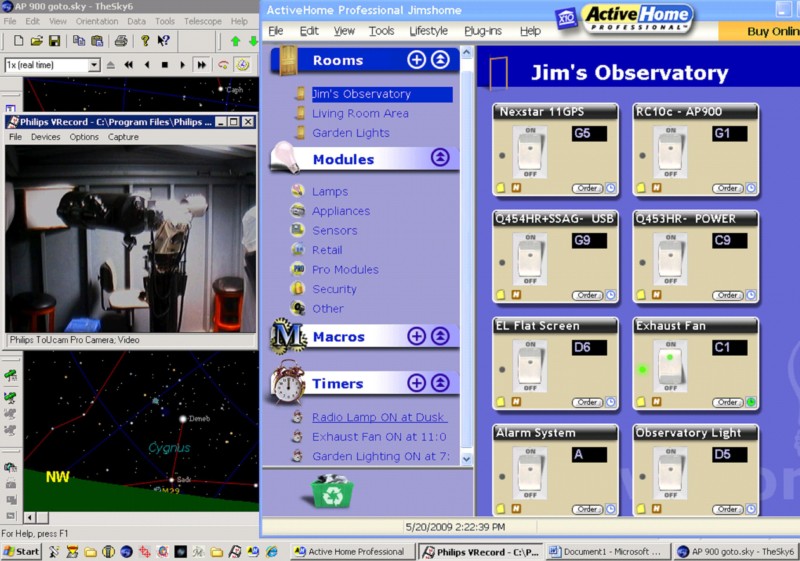Open the Plug-ins menu in ActiveHome

(483, 31)
